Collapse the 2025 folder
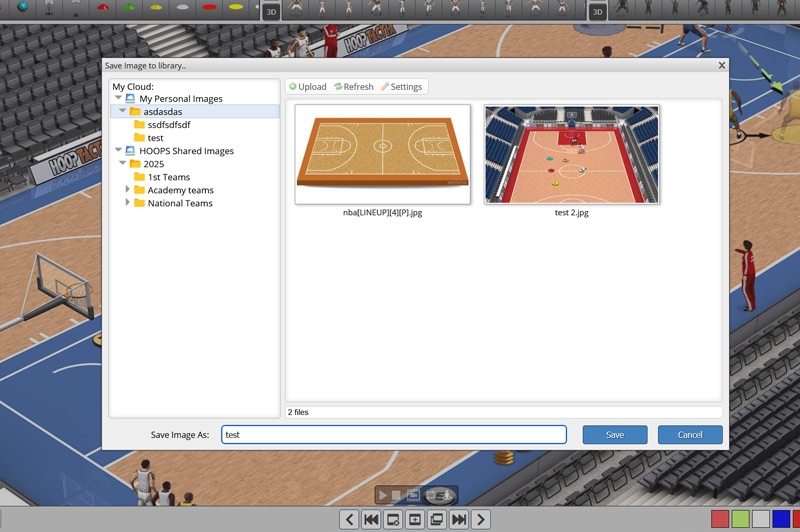This screenshot has height=532, width=800. tap(123, 164)
